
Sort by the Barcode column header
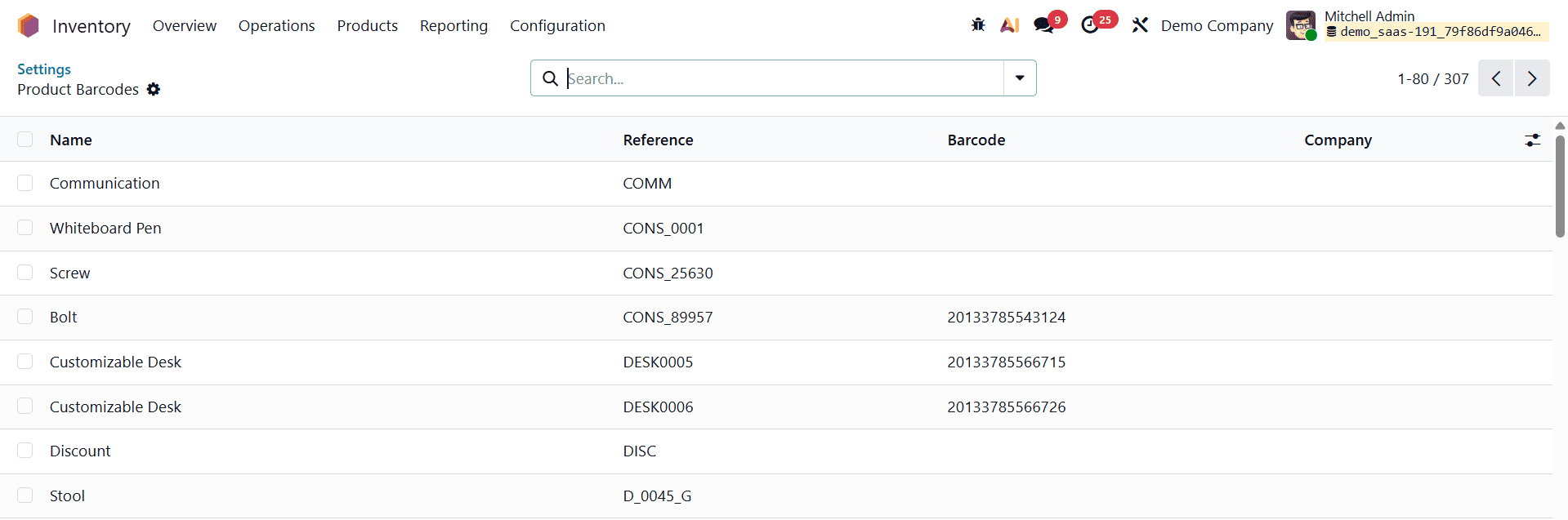(x=976, y=140)
